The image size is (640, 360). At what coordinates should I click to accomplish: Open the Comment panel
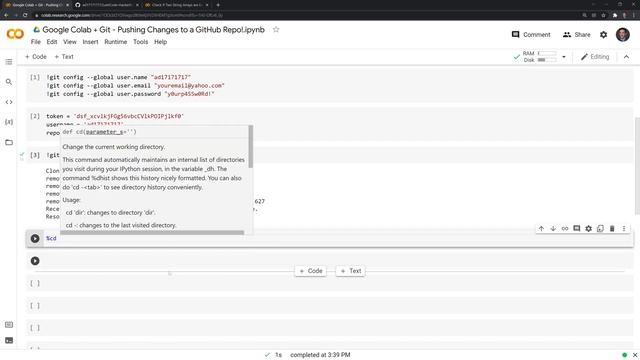(531, 35)
